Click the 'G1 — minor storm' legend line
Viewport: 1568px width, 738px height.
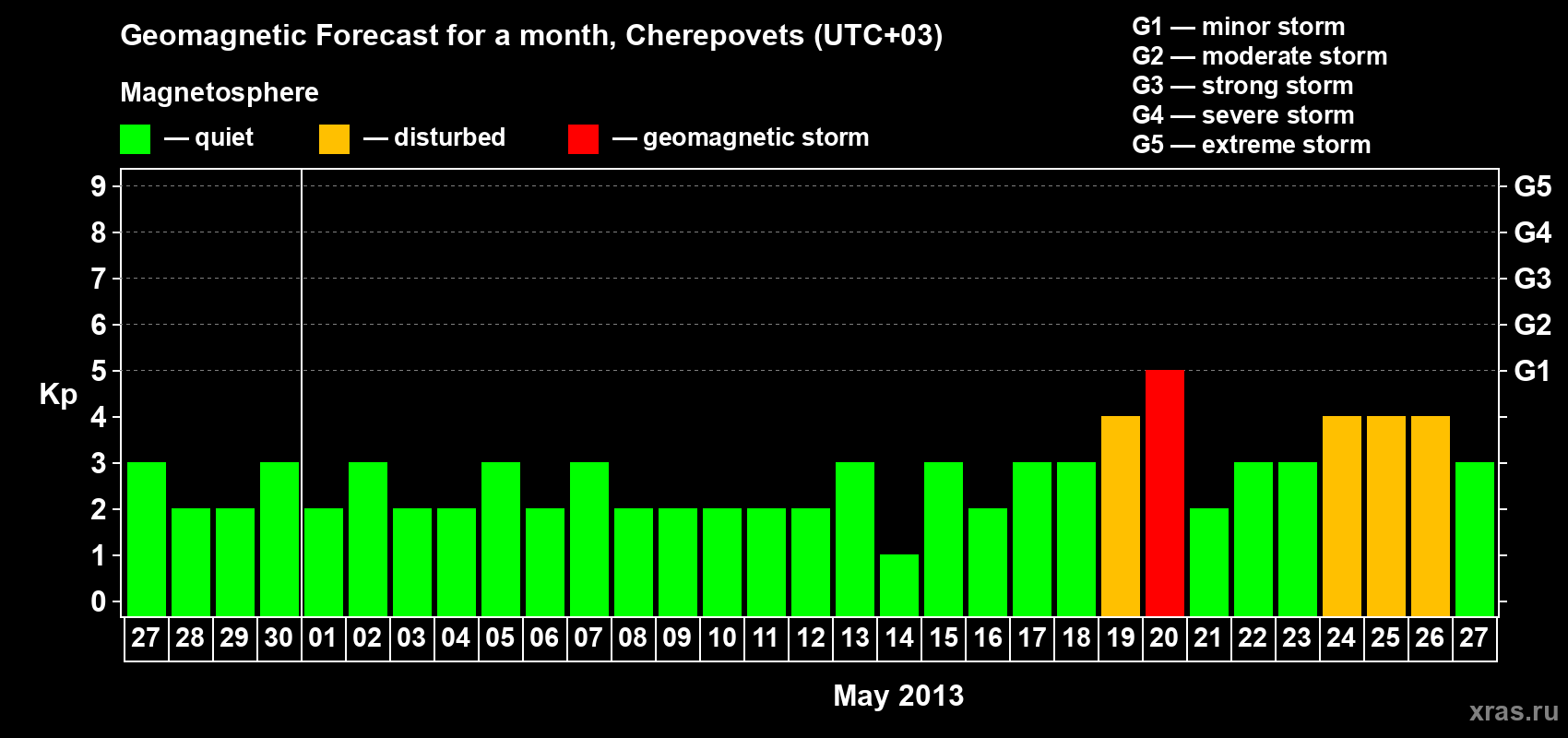[x=1239, y=27]
